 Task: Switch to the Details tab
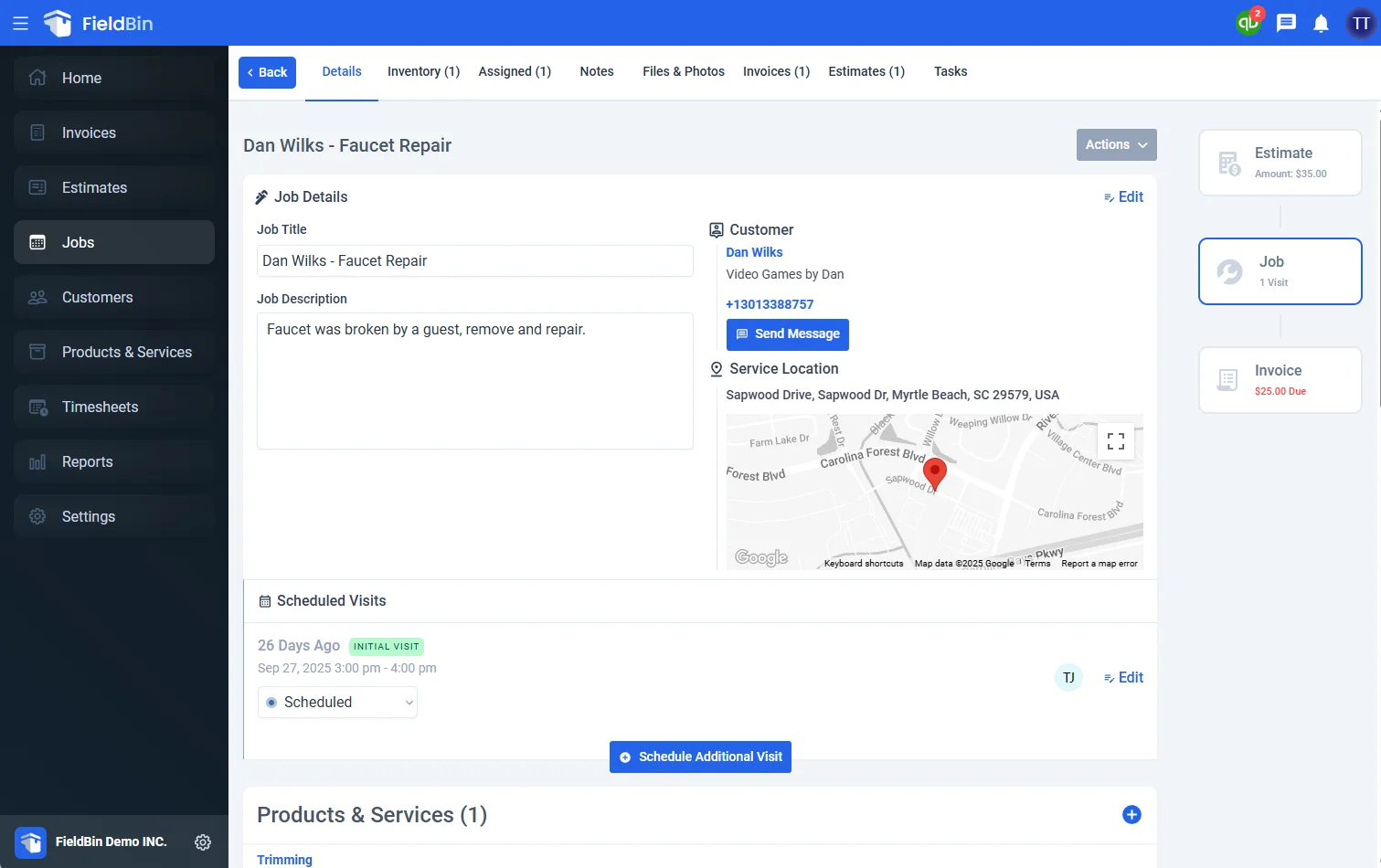coord(342,71)
